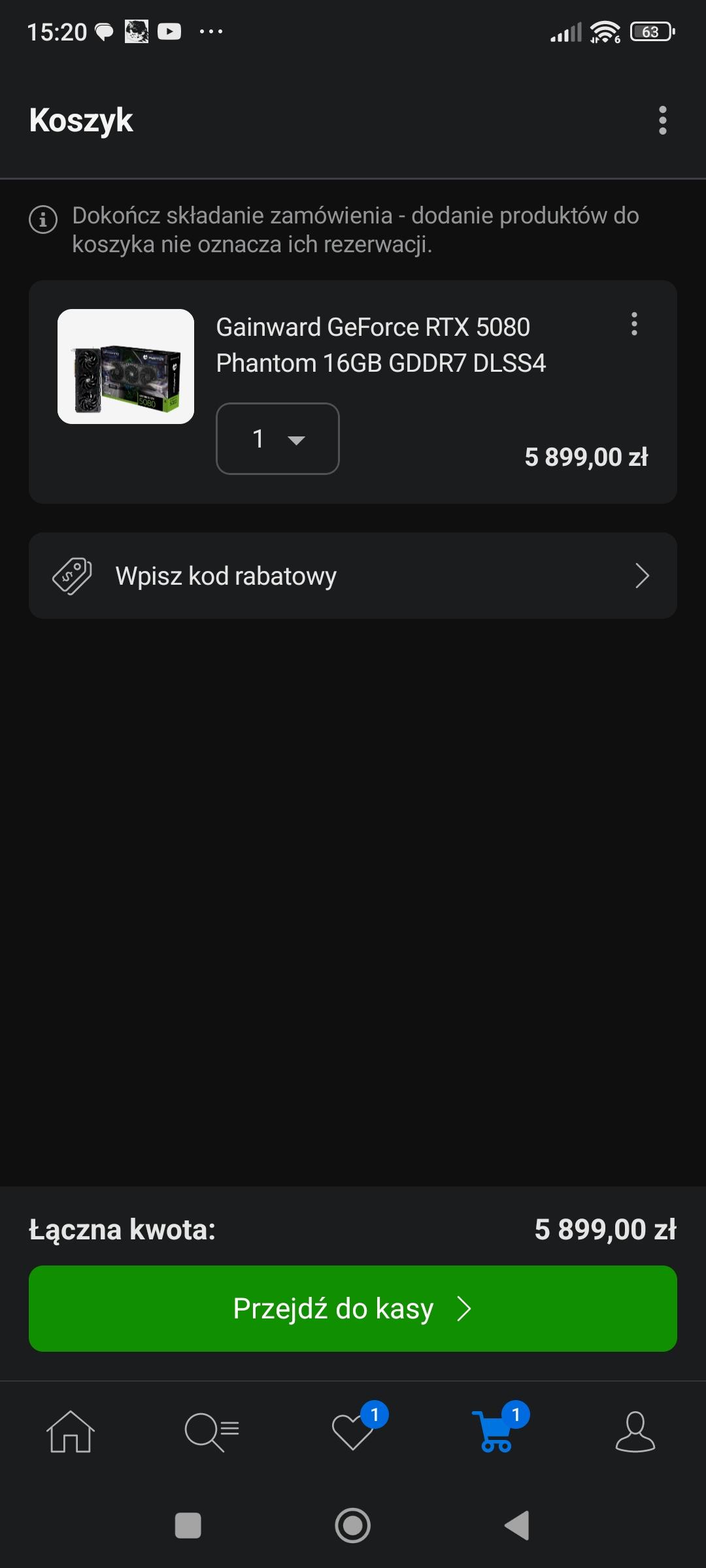706x1568 pixels.
Task: Expand the quantity dropdown showing 1
Action: [278, 439]
